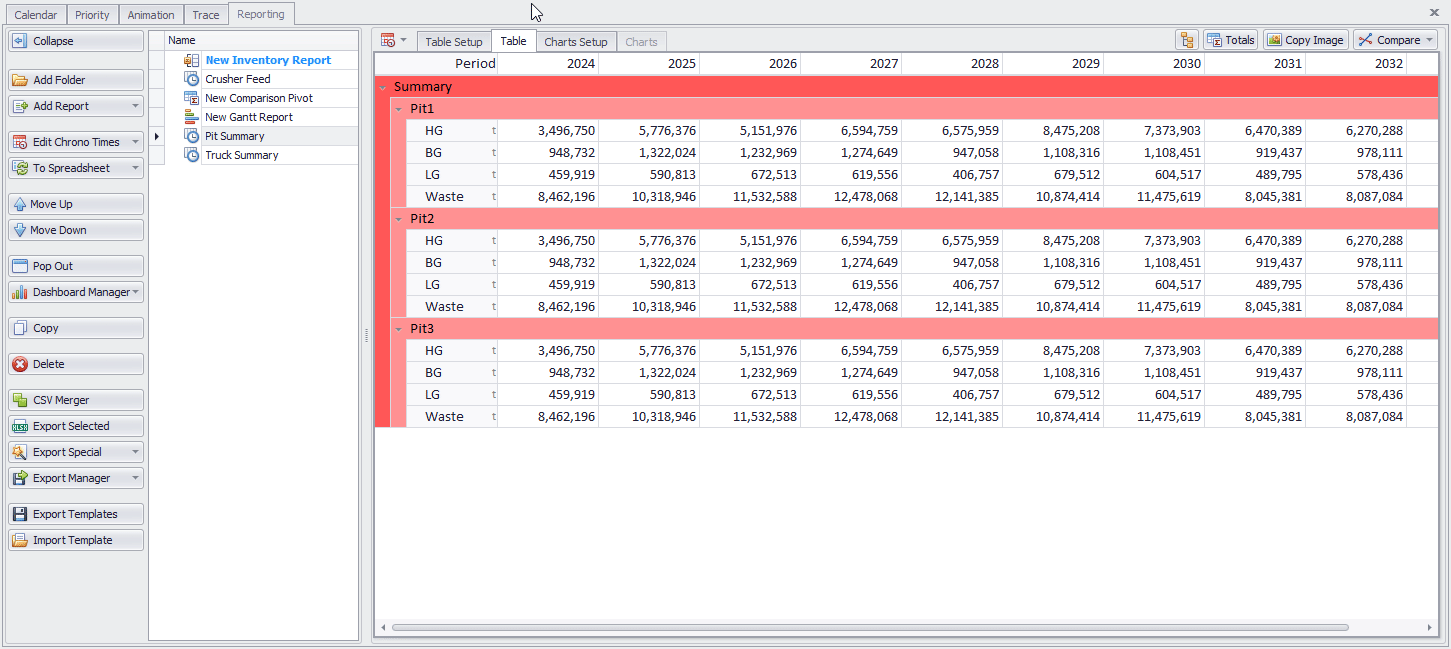Click the New Comparison Pivot icon
Image resolution: width=1451 pixels, height=649 pixels.
(x=192, y=98)
